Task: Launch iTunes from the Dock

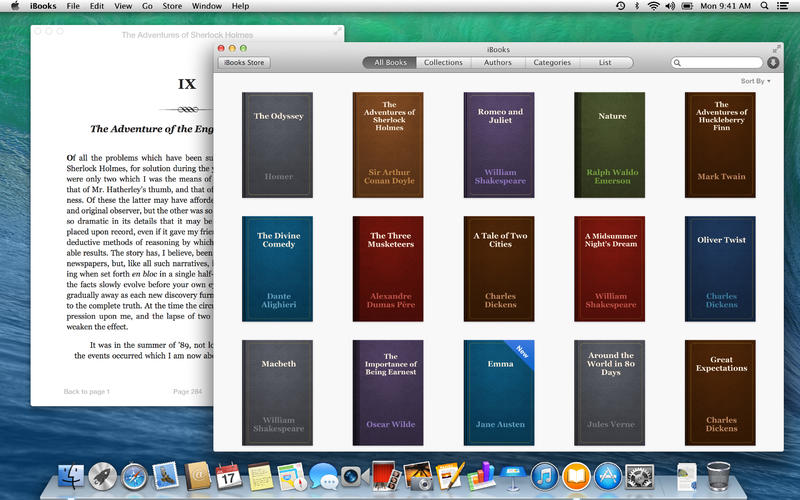Action: (x=544, y=477)
